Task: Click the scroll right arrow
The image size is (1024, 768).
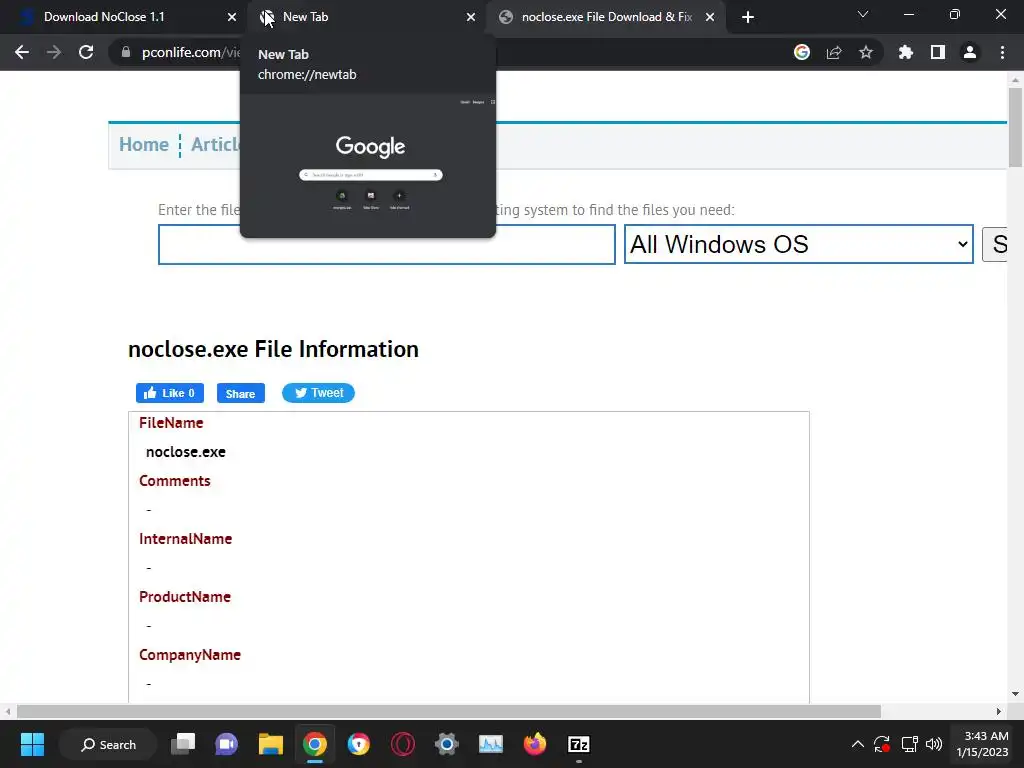Action: pyautogui.click(x=999, y=711)
